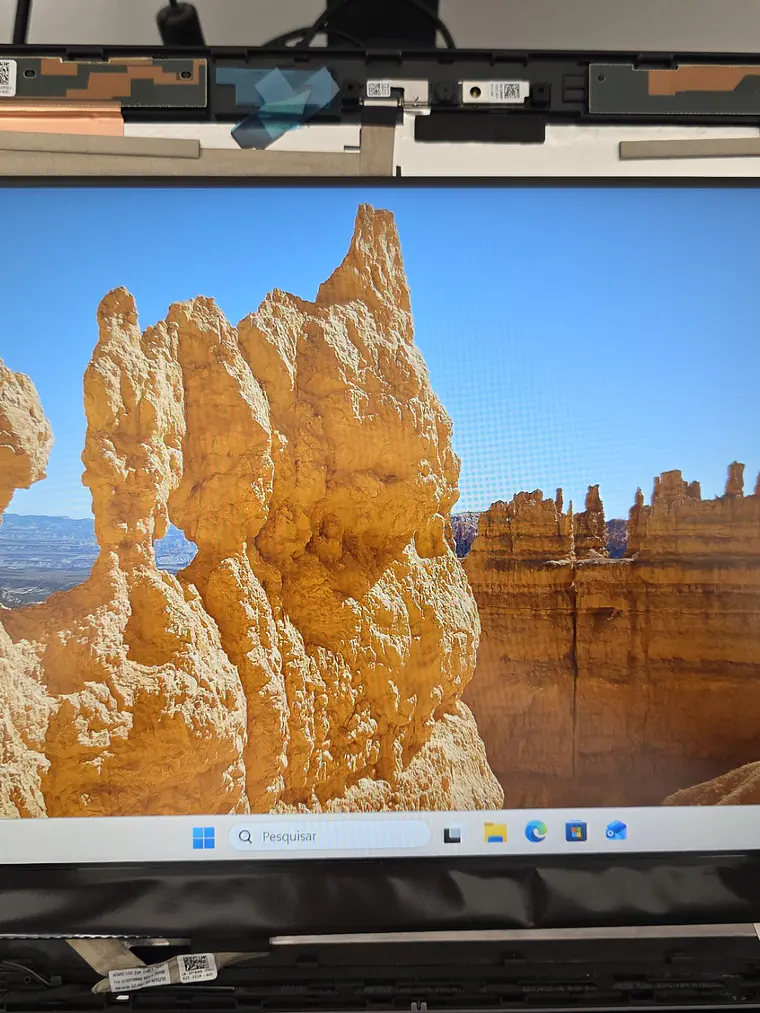Image resolution: width=760 pixels, height=1013 pixels.
Task: Click the Pesquisar search box
Action: (x=330, y=836)
